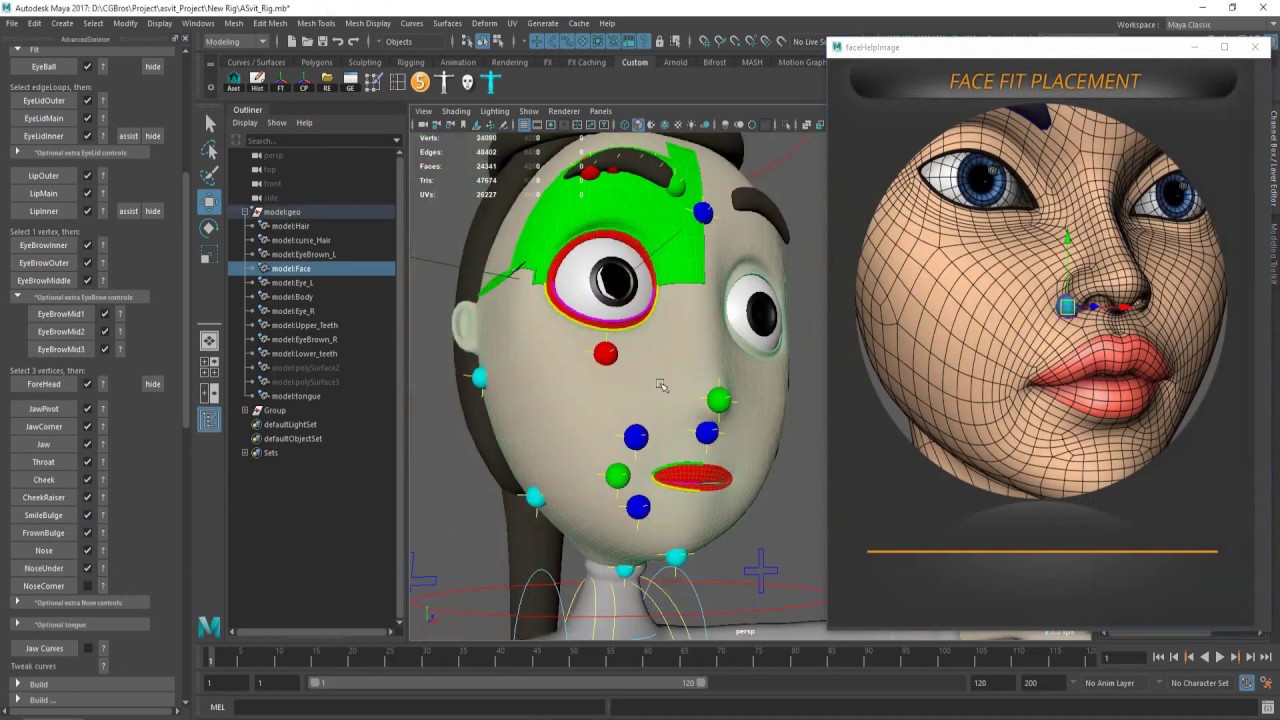Screen dimensions: 1280x720
Task: Click the lock selection padlock icon
Action: 659,41
